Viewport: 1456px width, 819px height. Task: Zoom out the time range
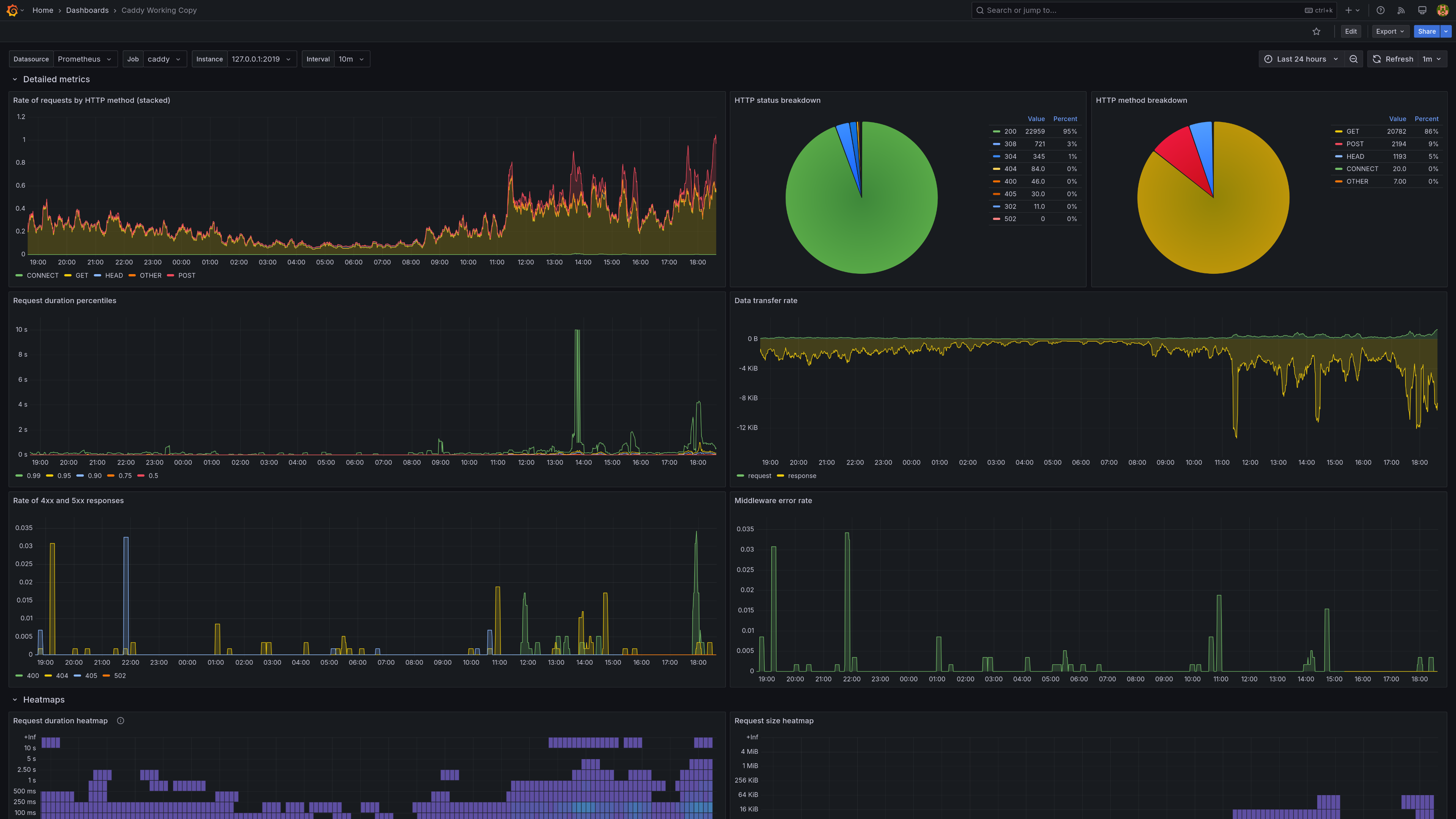pyautogui.click(x=1353, y=59)
